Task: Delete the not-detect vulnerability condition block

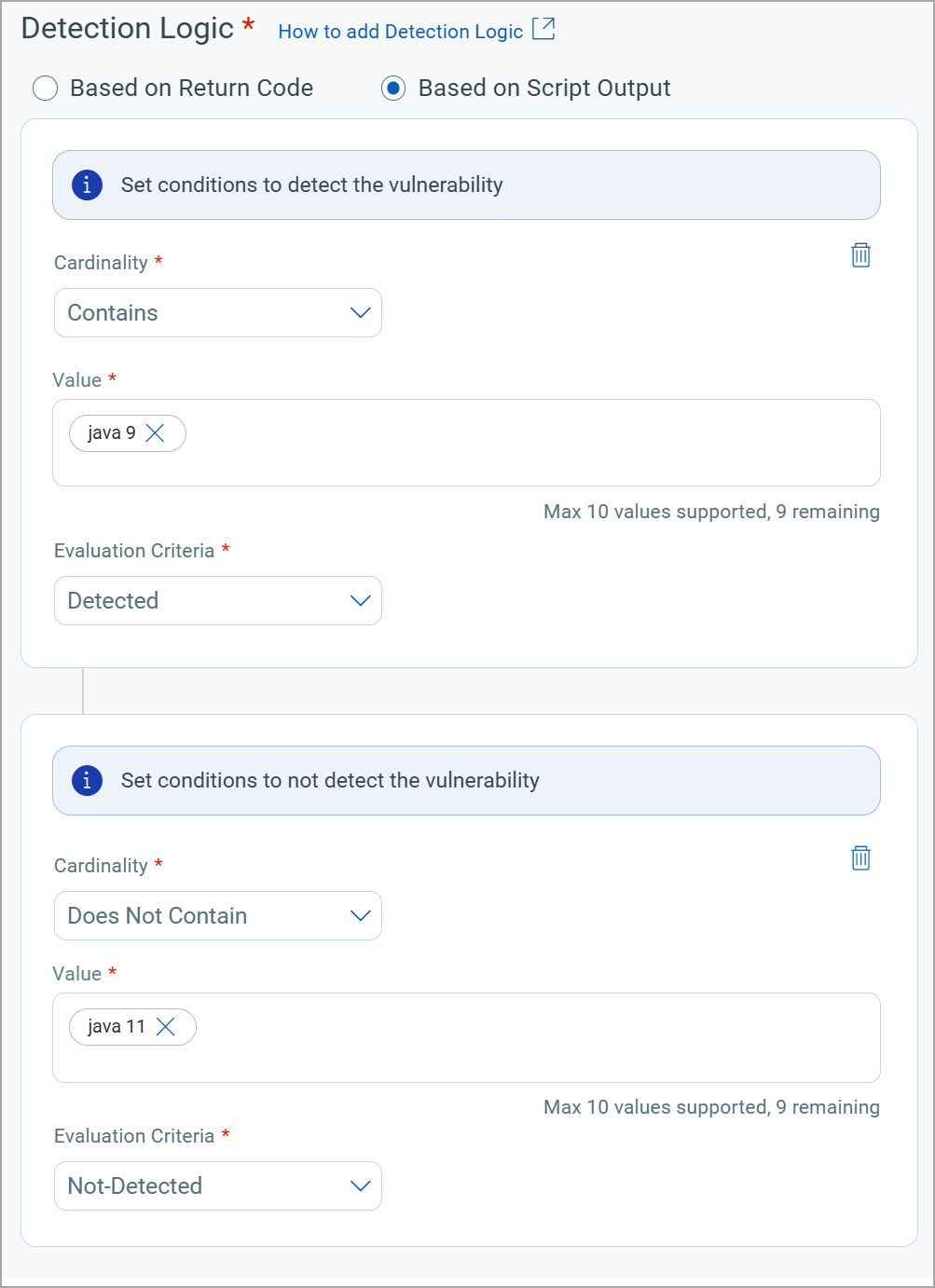Action: point(860,858)
